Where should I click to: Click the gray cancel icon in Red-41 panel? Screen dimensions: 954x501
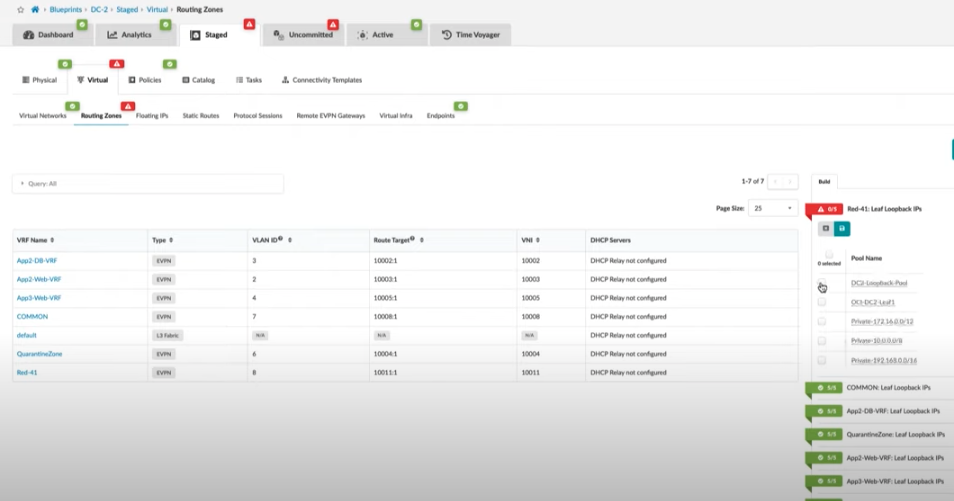(826, 229)
